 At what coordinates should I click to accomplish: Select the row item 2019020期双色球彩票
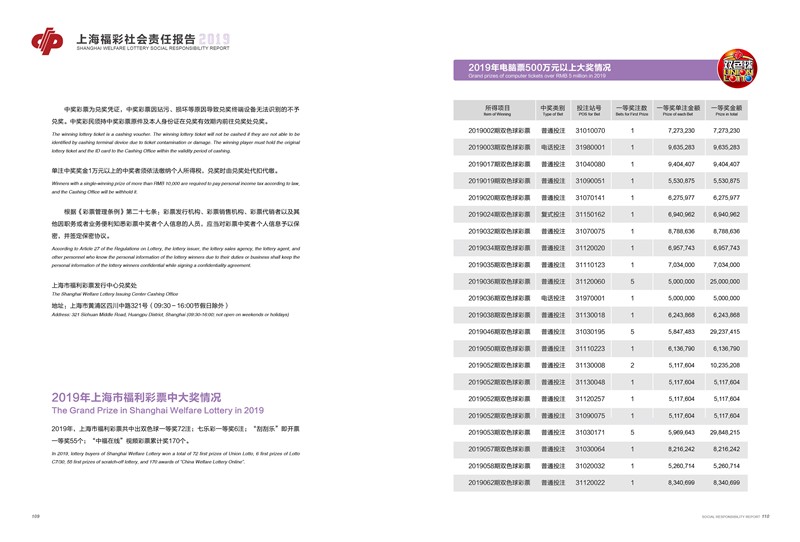[499, 198]
